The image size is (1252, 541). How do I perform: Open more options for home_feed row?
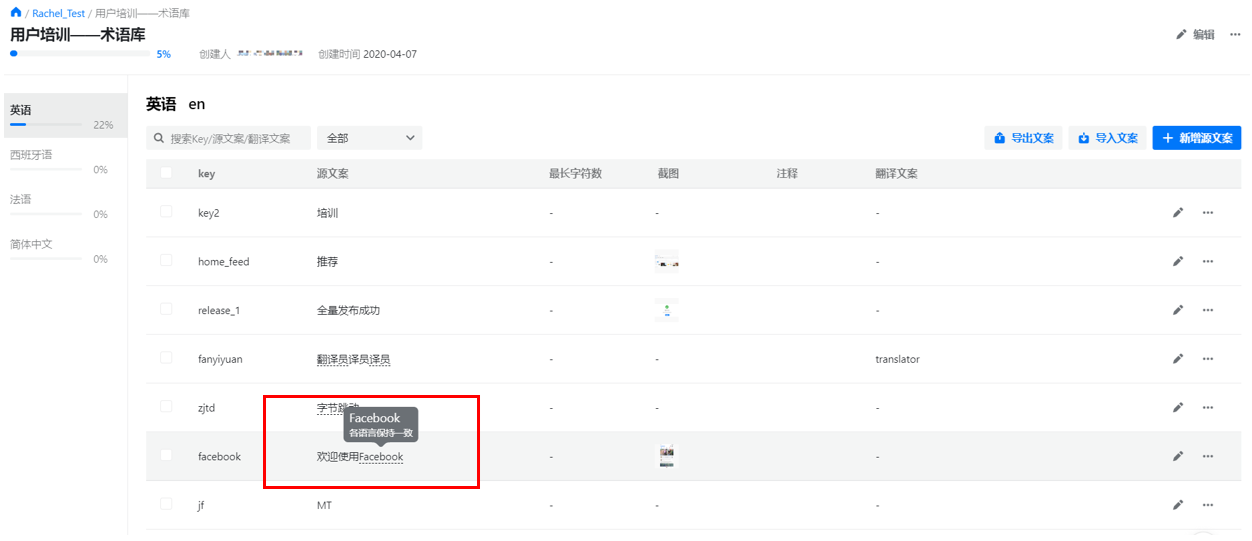coord(1208,262)
